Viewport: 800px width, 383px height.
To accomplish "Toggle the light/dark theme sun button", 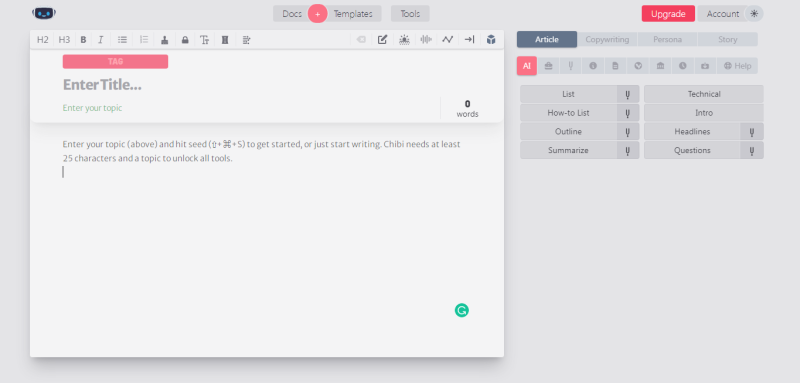I will (754, 14).
